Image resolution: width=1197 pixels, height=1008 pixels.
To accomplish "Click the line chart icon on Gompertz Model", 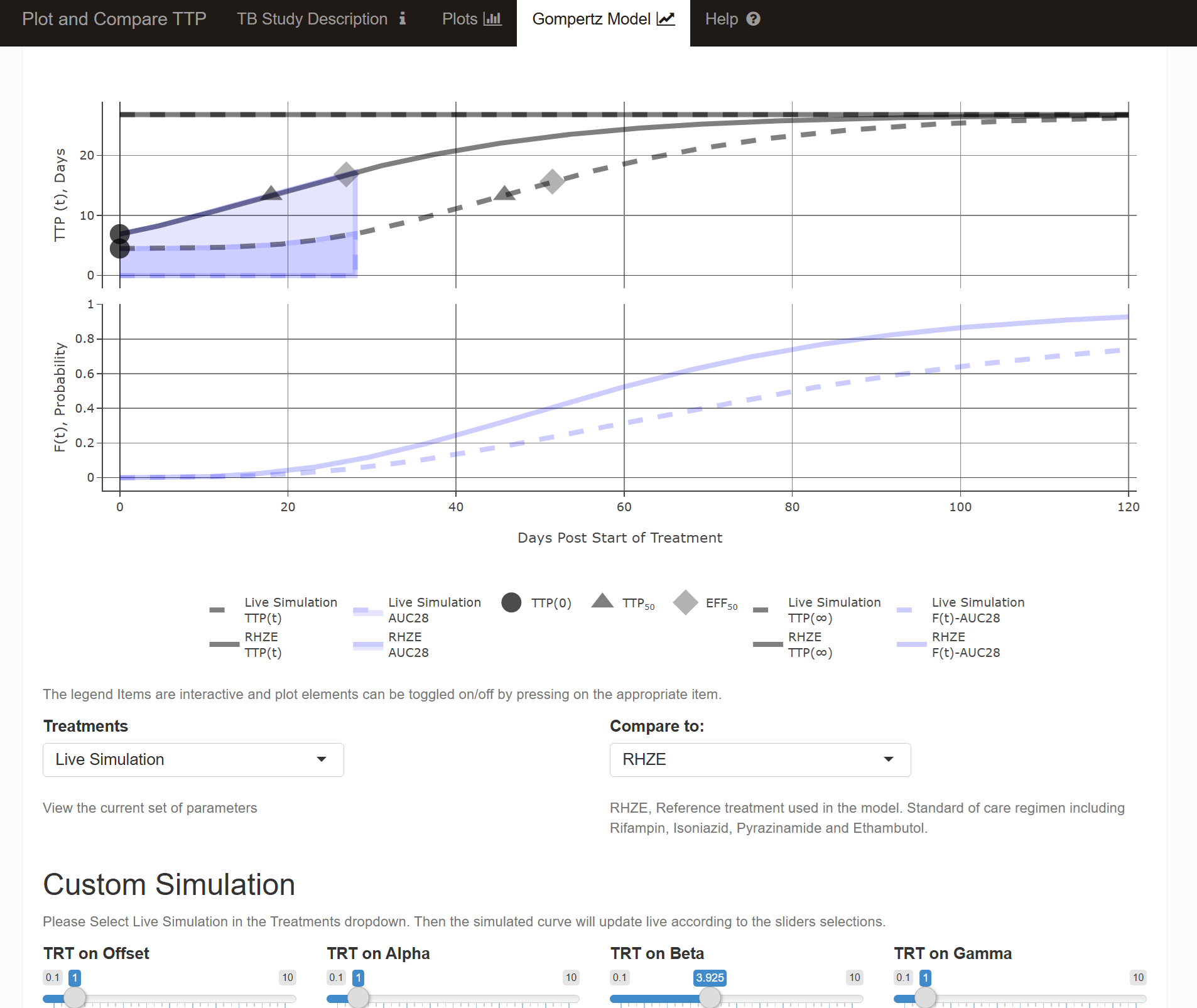I will tap(666, 19).
